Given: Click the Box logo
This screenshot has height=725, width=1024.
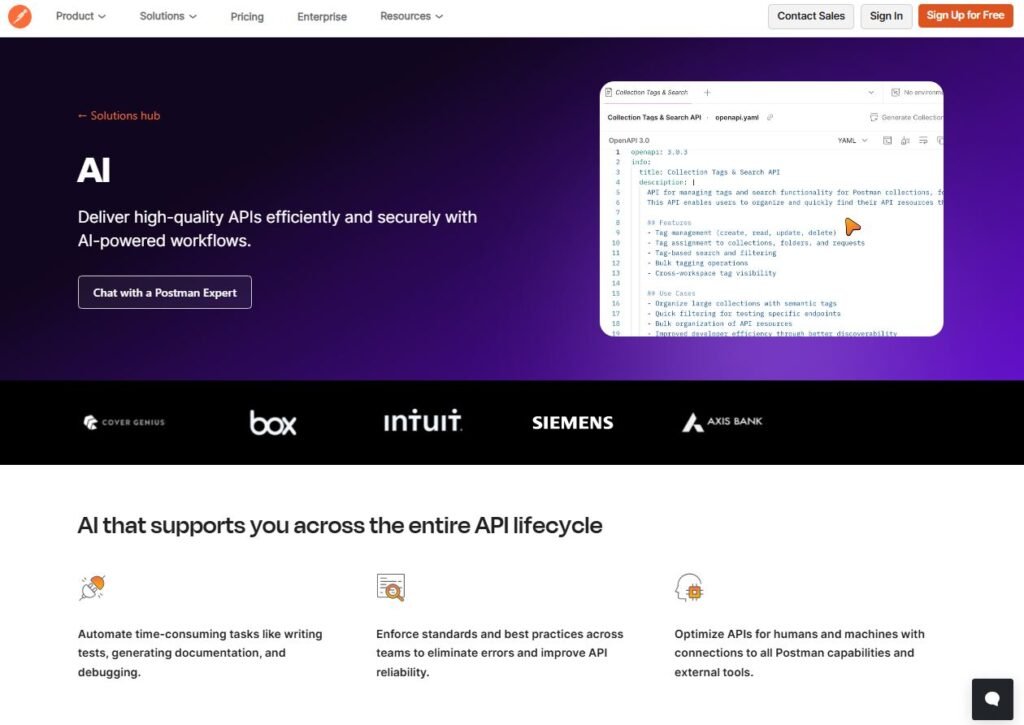Looking at the screenshot, I should [x=273, y=422].
